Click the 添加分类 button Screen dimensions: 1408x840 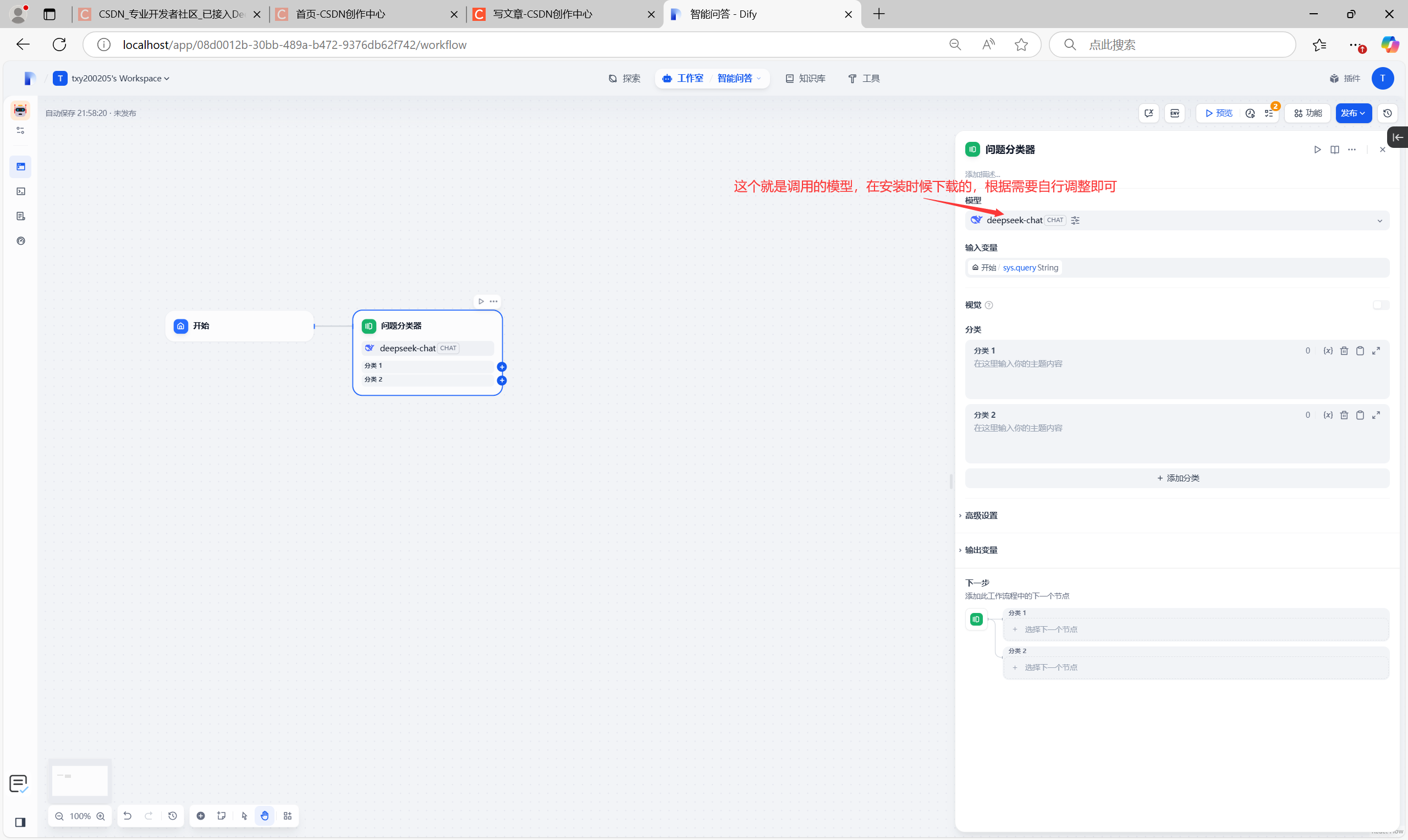1177,478
